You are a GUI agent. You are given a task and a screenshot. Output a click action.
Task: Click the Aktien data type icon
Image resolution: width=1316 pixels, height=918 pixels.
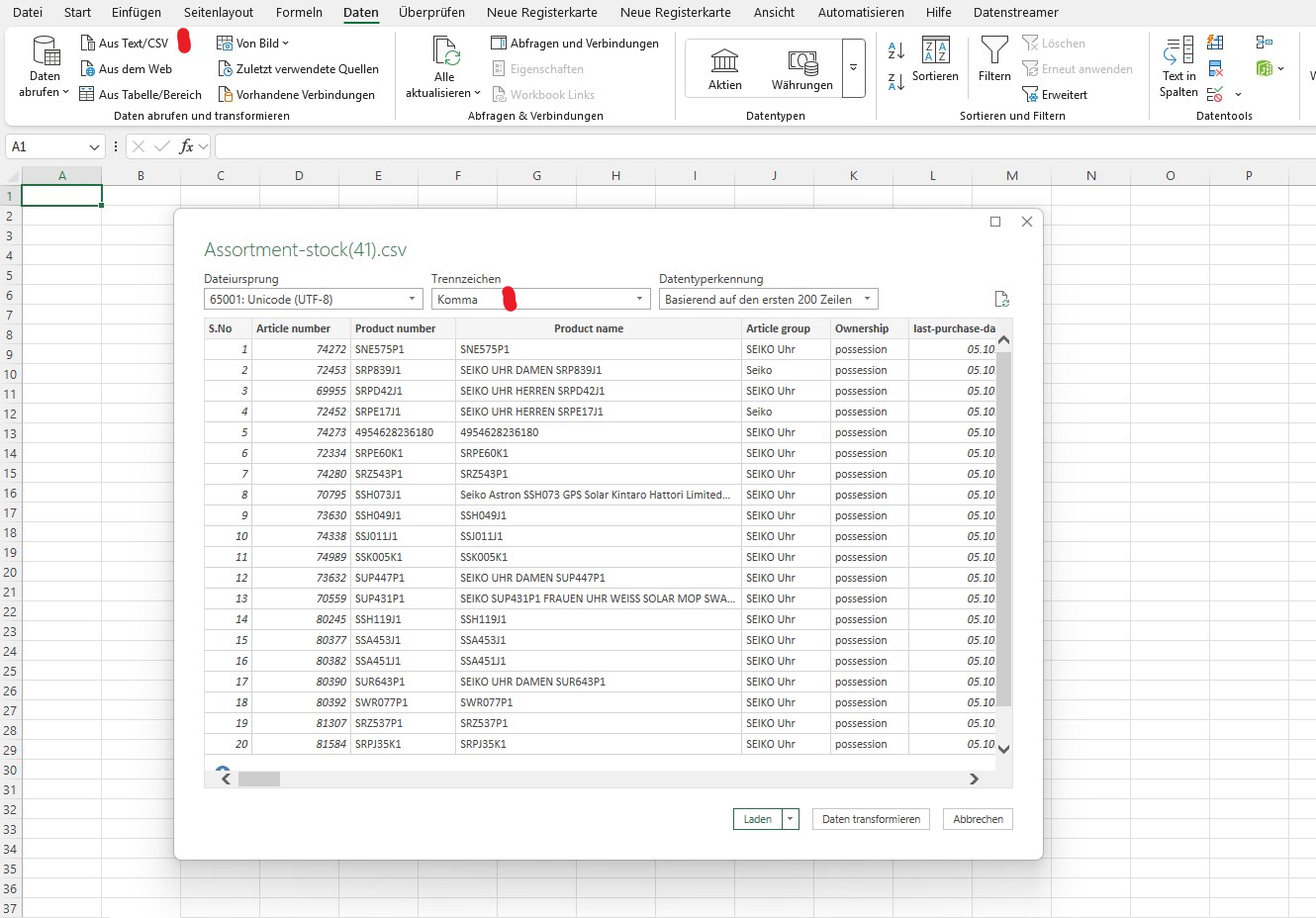pyautogui.click(x=724, y=62)
